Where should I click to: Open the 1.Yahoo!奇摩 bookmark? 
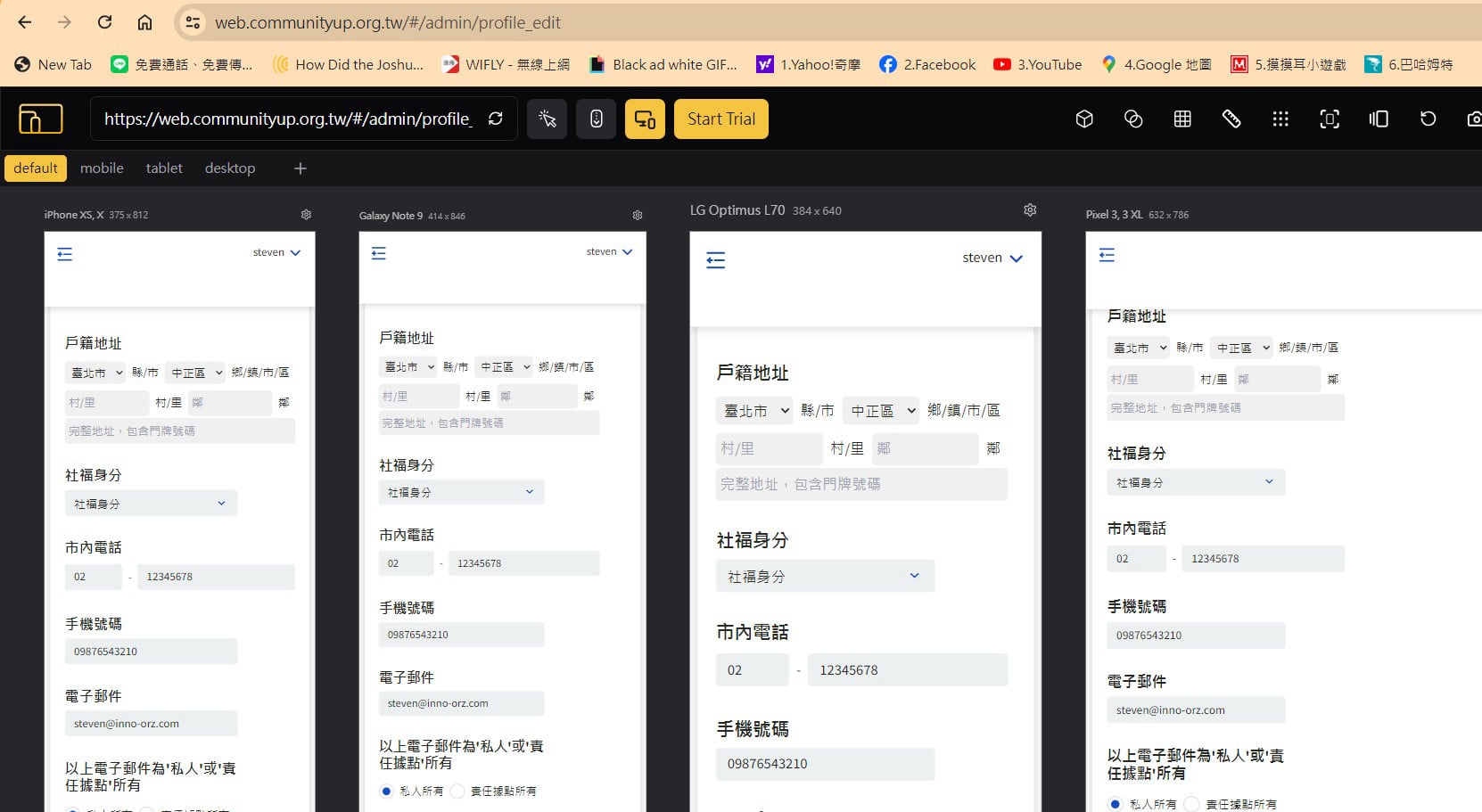pos(809,64)
